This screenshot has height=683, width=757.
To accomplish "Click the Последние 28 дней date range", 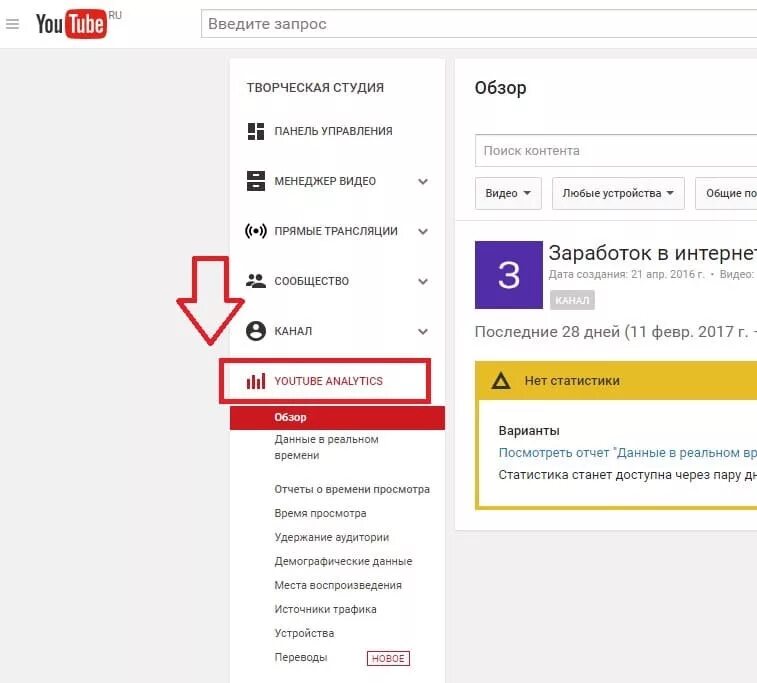I will point(616,332).
